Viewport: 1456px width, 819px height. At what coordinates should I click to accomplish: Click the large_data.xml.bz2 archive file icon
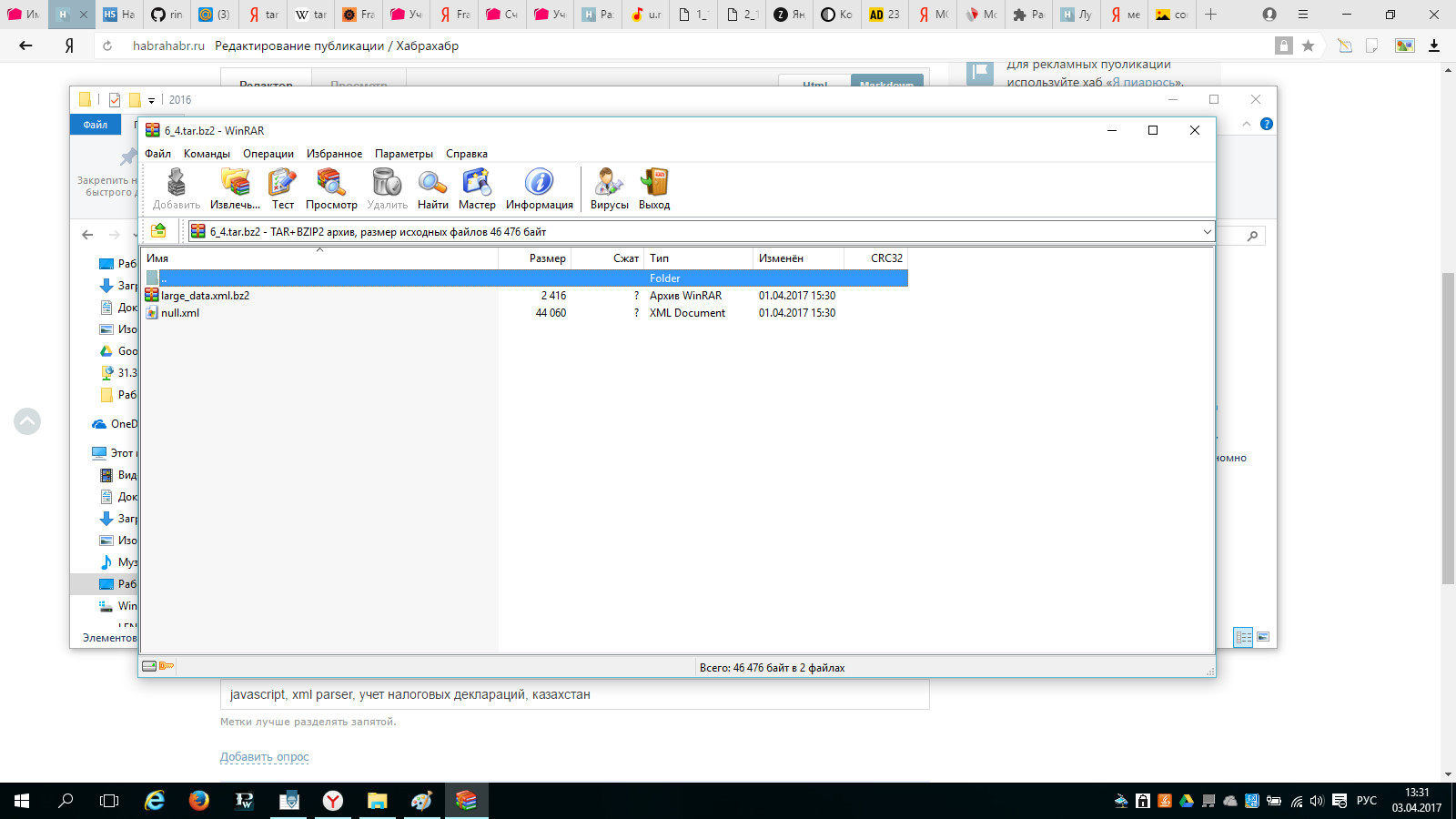tap(152, 295)
